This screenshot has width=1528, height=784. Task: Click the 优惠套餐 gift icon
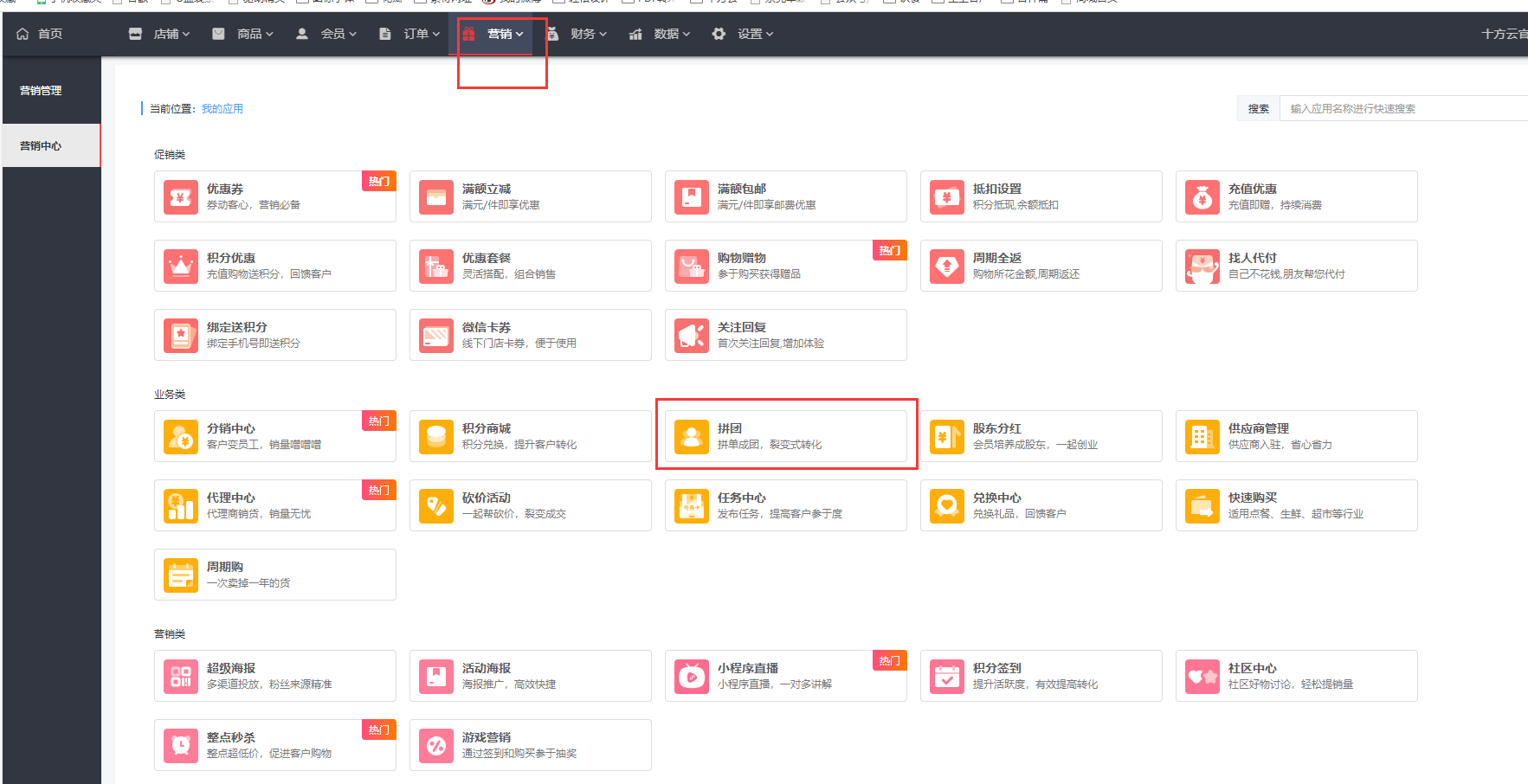(x=436, y=267)
